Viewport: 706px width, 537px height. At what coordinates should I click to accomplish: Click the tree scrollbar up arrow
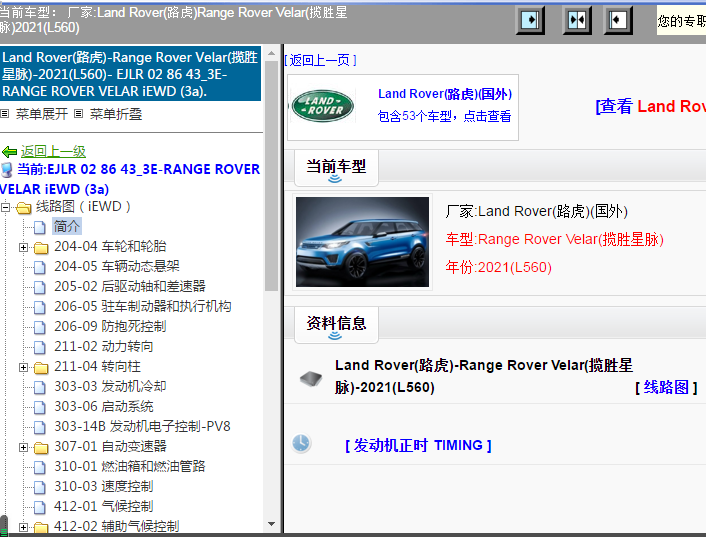pos(271,53)
